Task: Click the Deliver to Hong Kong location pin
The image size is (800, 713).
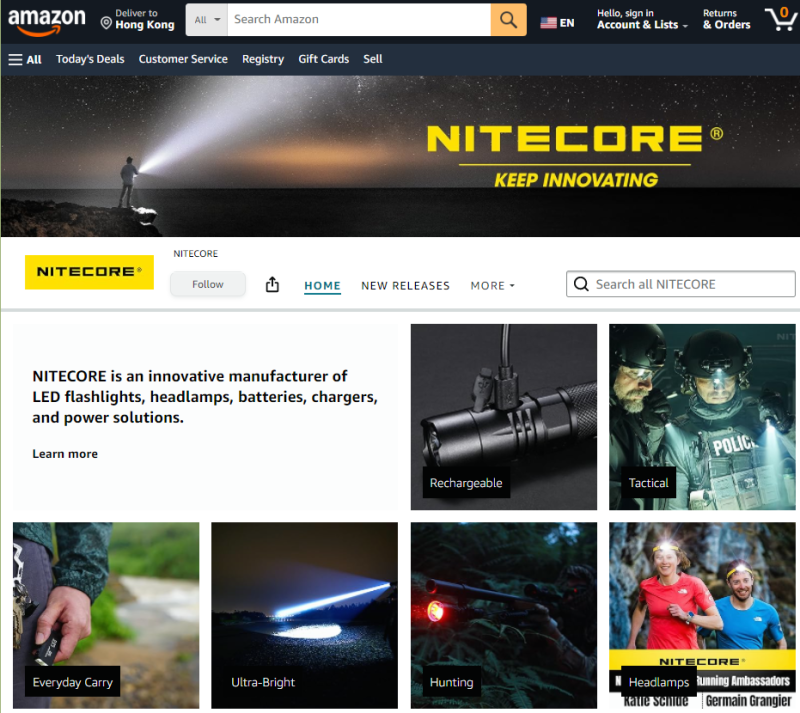Action: (x=106, y=22)
